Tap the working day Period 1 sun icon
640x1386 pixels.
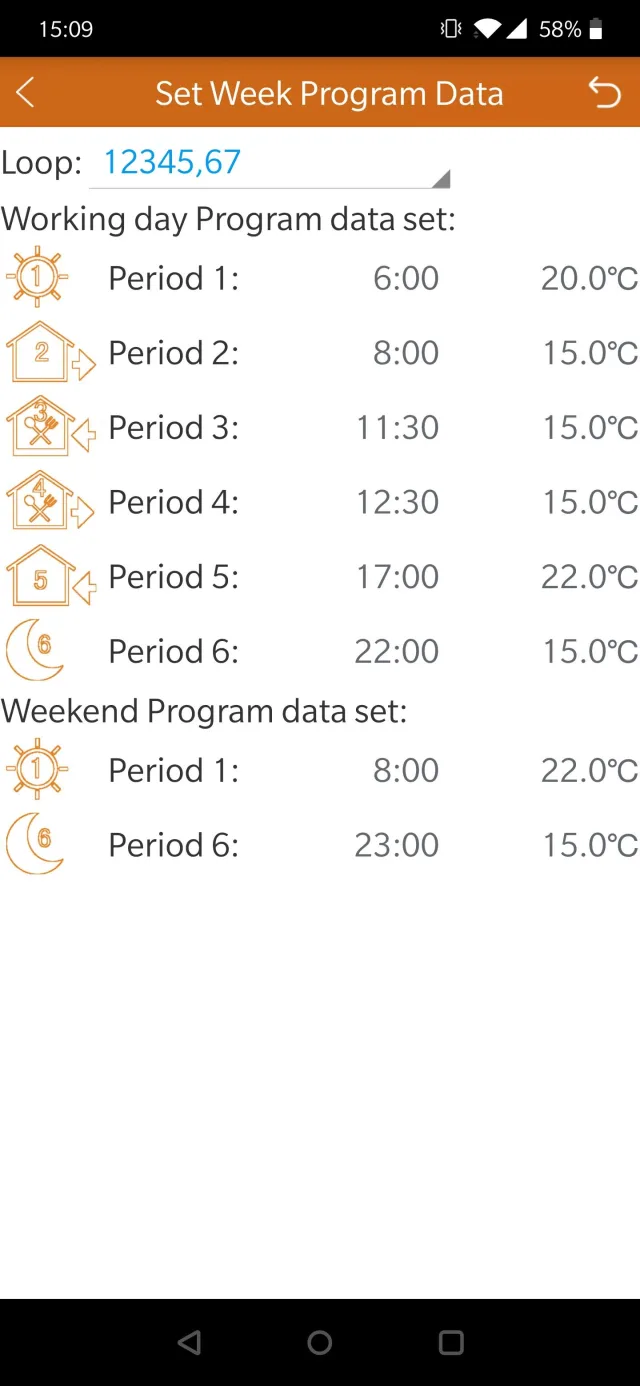pyautogui.click(x=38, y=276)
